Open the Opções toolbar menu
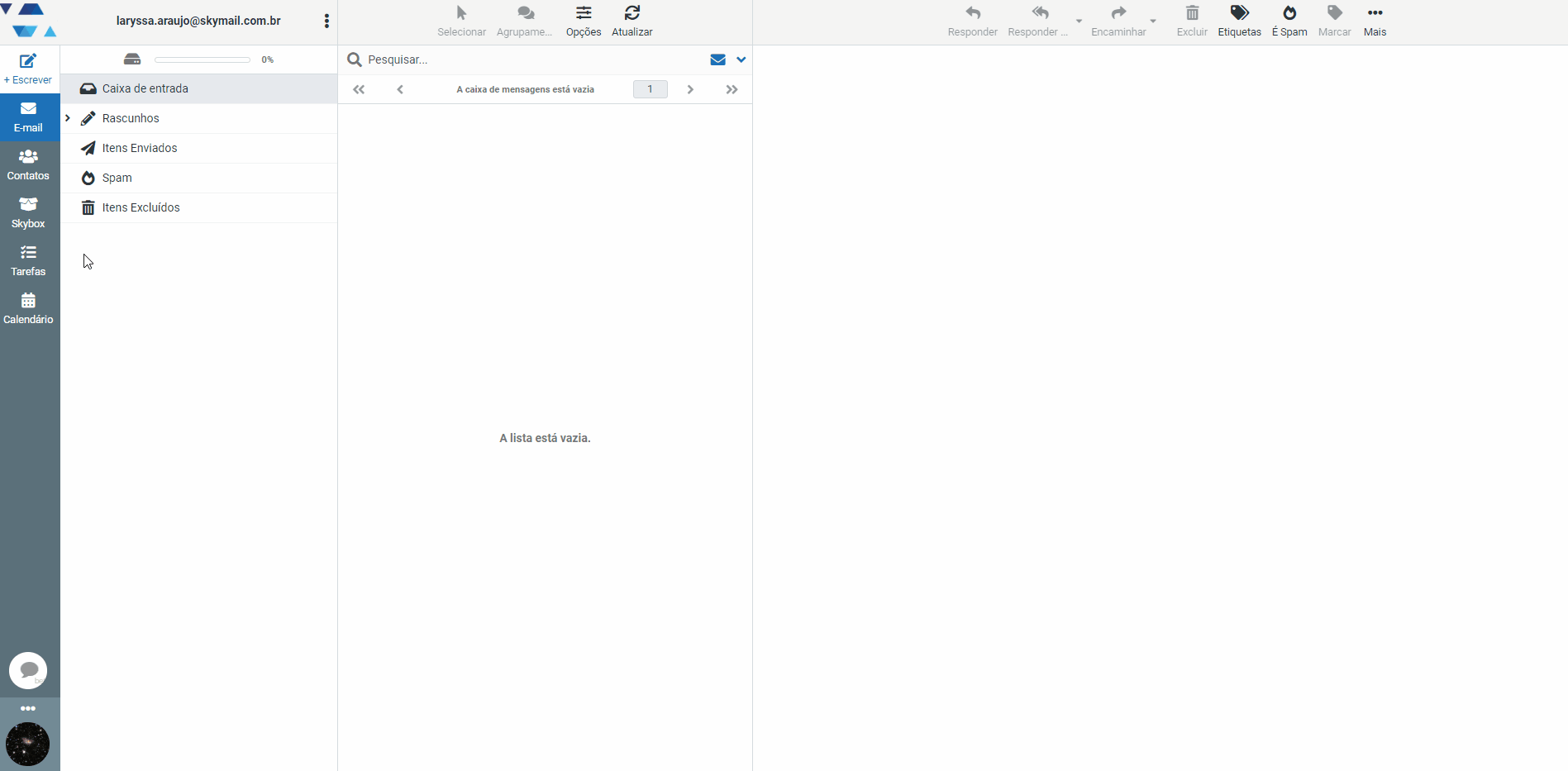This screenshot has width=1568, height=771. (584, 21)
